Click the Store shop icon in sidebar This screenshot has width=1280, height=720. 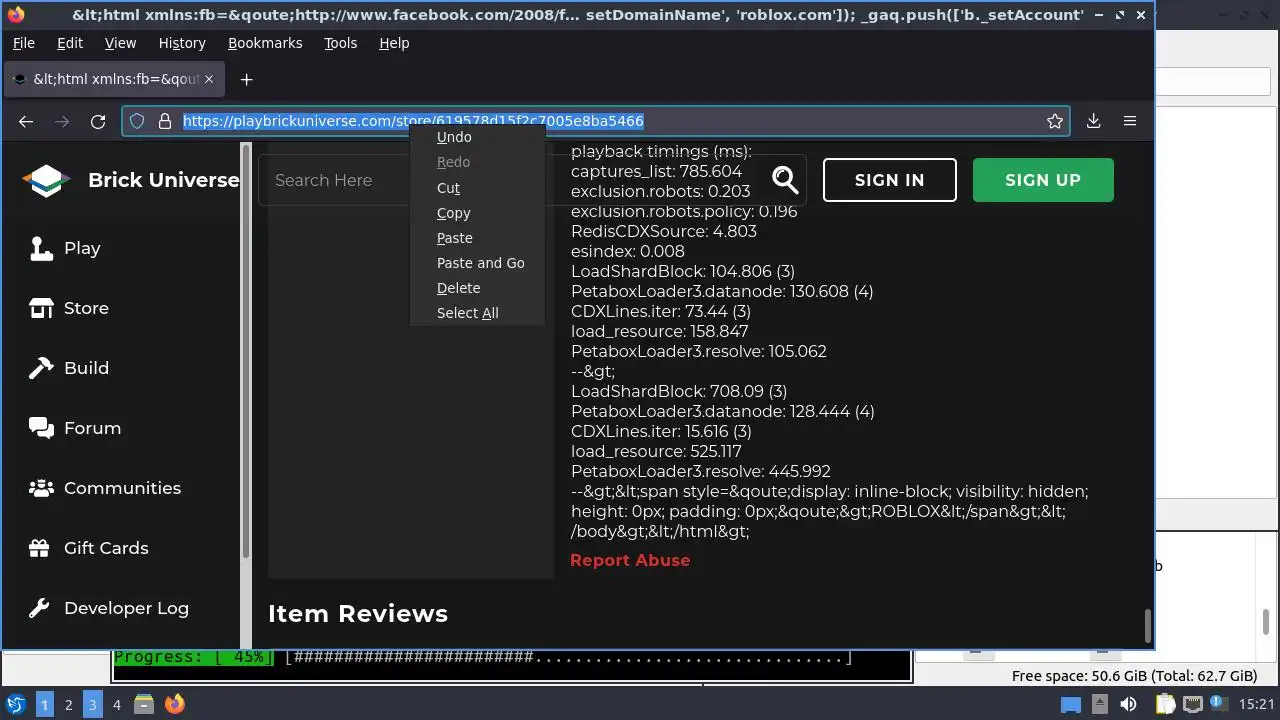click(x=41, y=308)
